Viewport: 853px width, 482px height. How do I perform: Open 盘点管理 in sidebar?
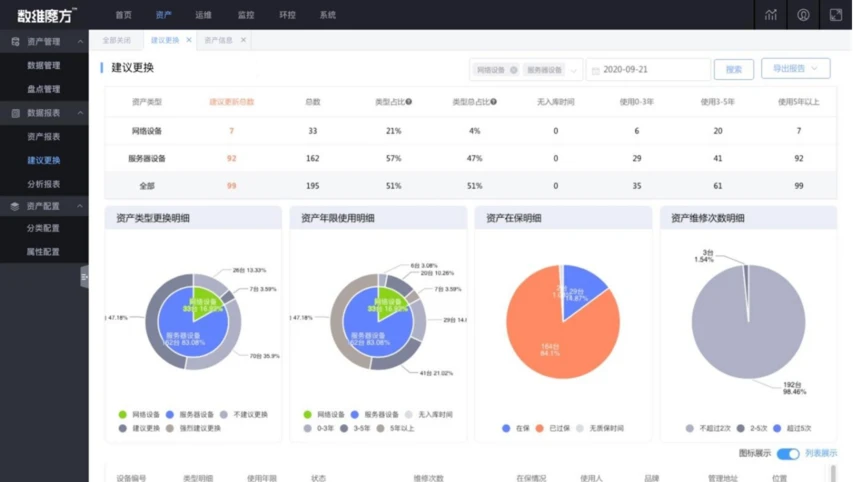pos(44,89)
